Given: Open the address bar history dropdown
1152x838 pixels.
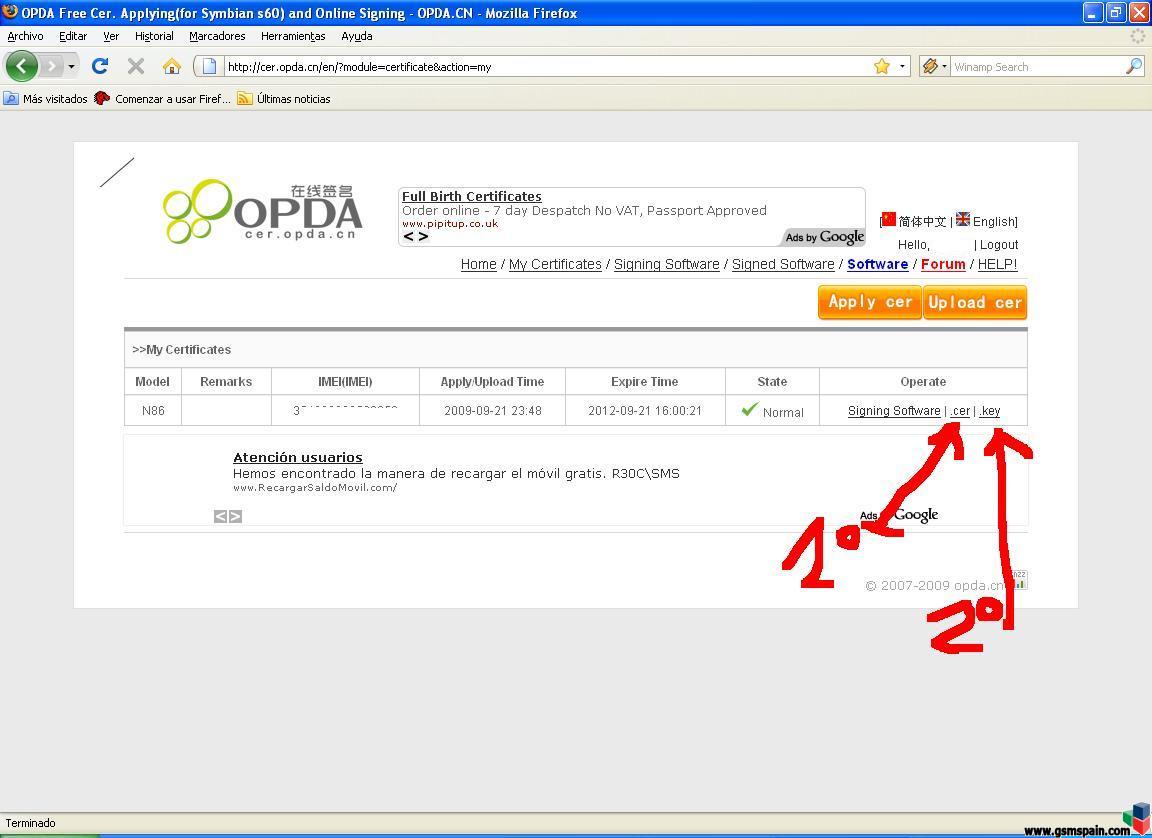Looking at the screenshot, I should pyautogui.click(x=902, y=67).
